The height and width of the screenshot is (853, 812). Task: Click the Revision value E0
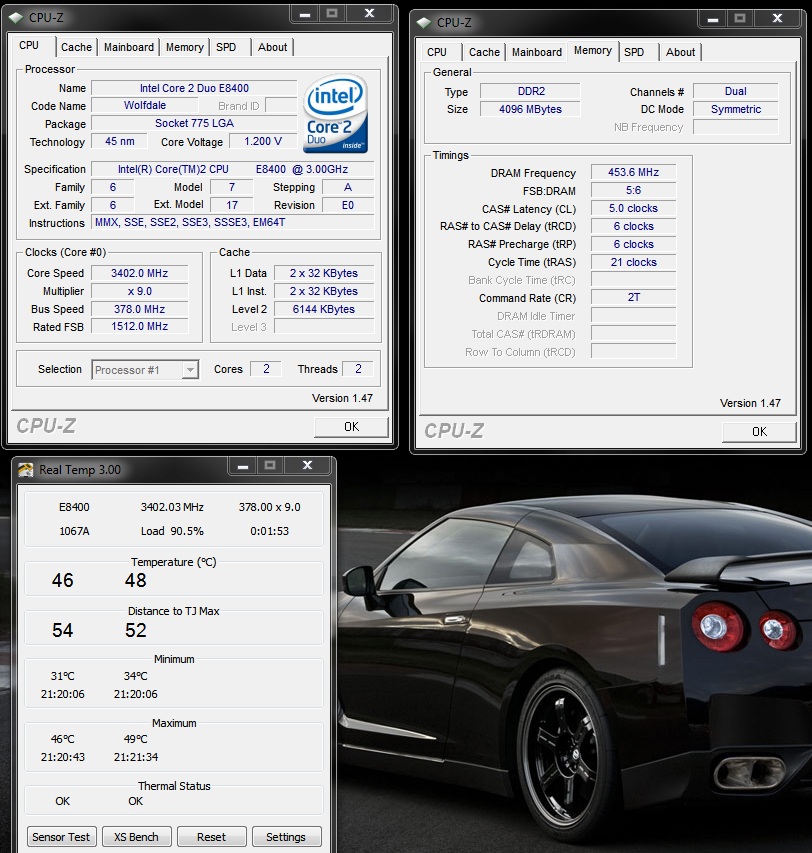[348, 205]
